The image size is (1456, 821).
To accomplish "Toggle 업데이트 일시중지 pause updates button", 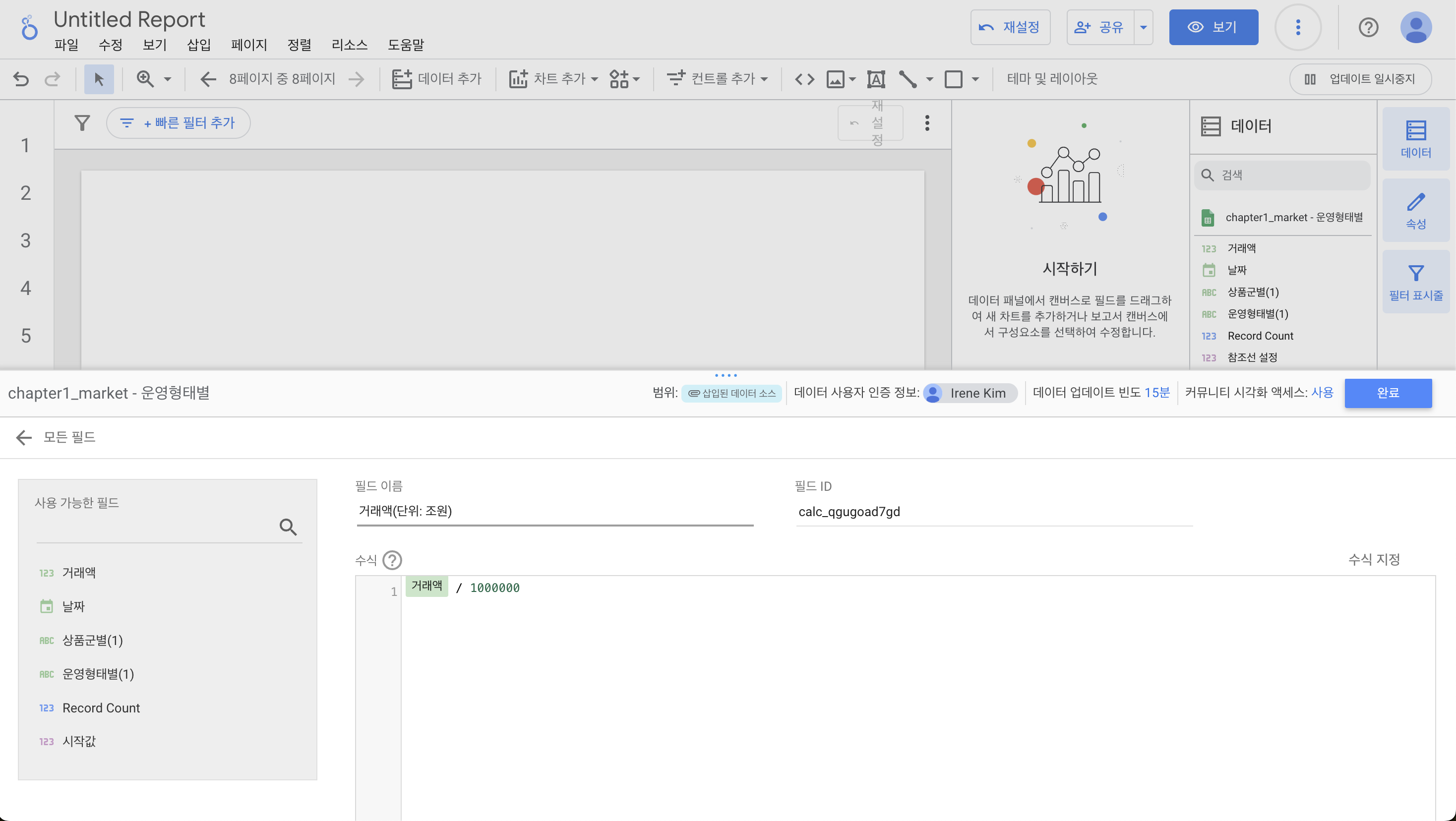I will pos(1360,78).
